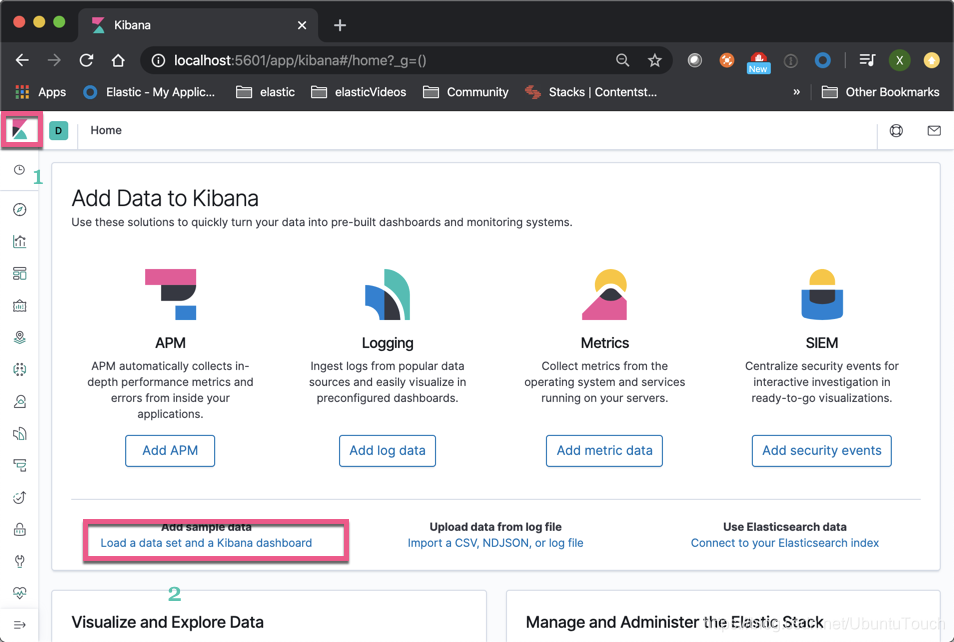The width and height of the screenshot is (954, 642).
Task: Select the Kibana browser tab
Action: tap(198, 25)
